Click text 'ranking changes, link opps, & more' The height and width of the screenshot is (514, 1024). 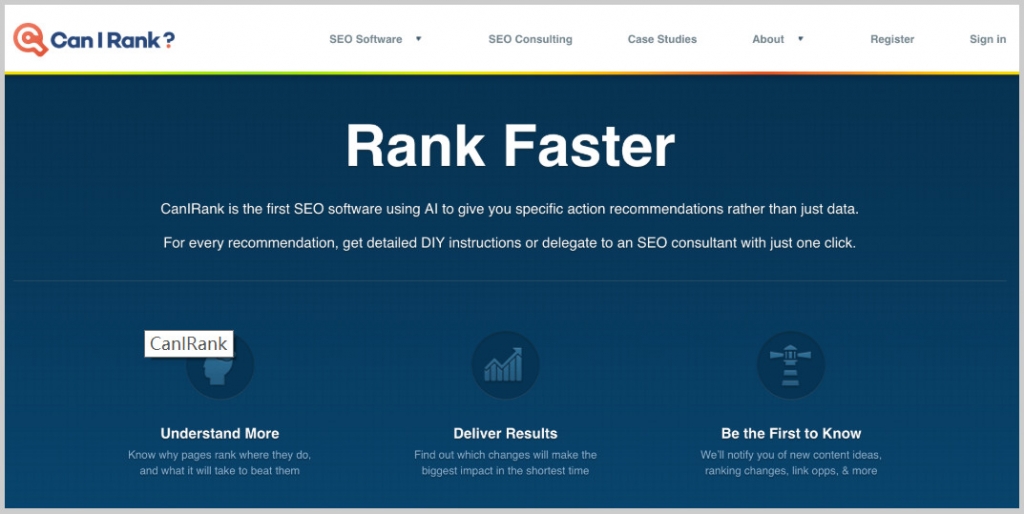[x=791, y=470]
